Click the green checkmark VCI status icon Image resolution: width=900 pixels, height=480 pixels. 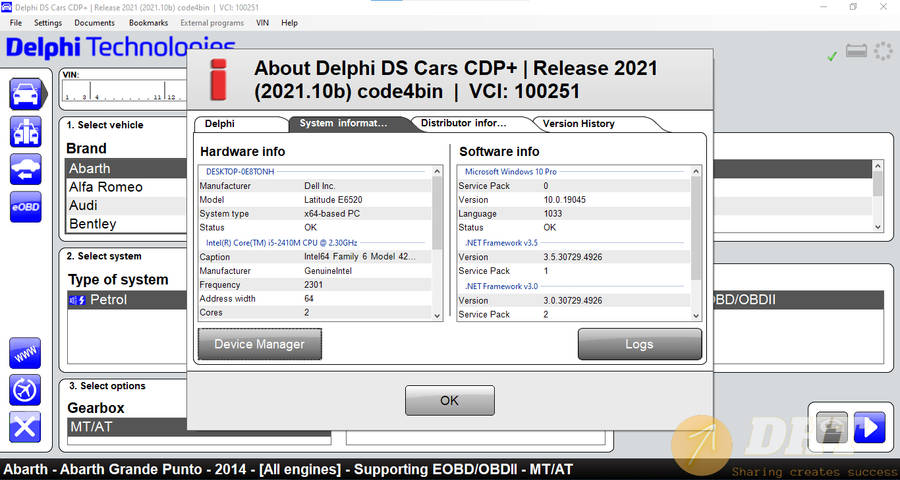point(832,56)
